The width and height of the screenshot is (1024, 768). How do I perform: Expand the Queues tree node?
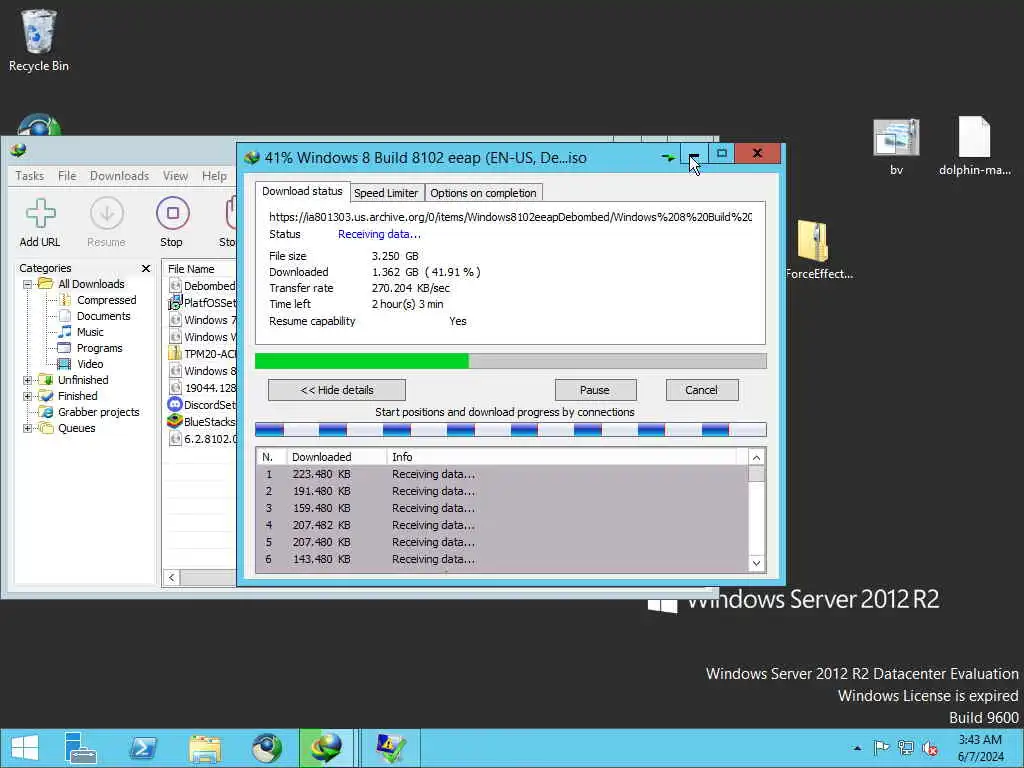(x=27, y=428)
